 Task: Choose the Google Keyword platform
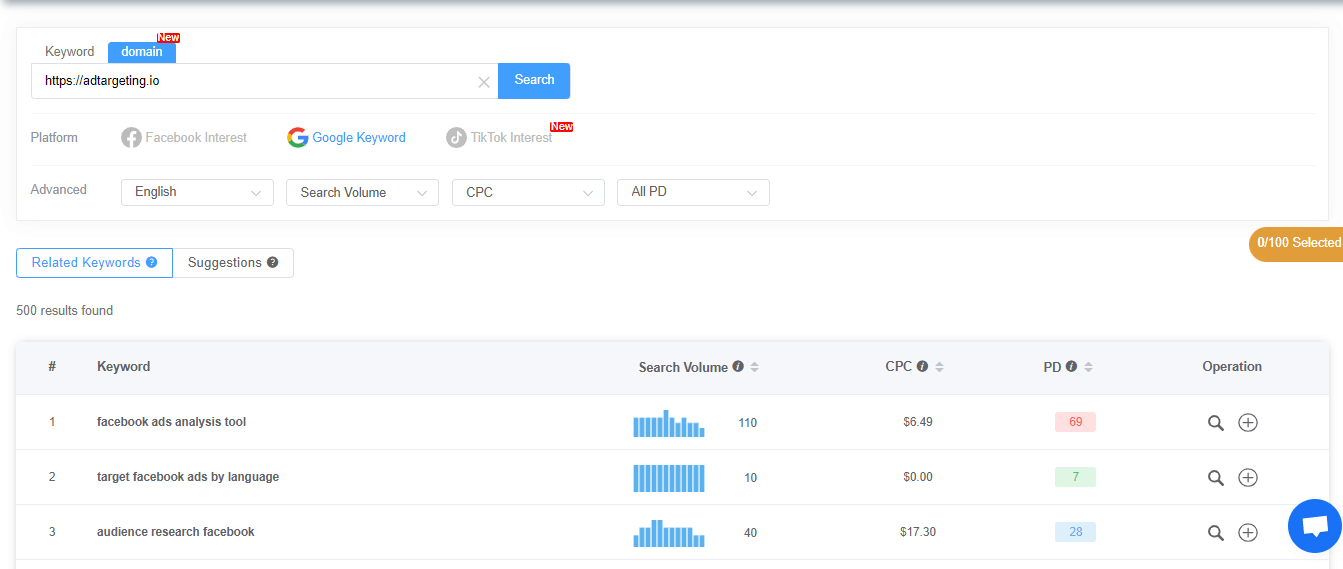click(346, 138)
